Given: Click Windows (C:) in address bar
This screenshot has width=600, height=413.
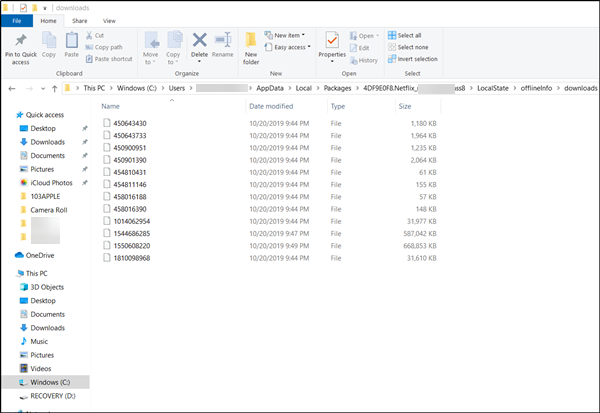Looking at the screenshot, I should point(137,88).
